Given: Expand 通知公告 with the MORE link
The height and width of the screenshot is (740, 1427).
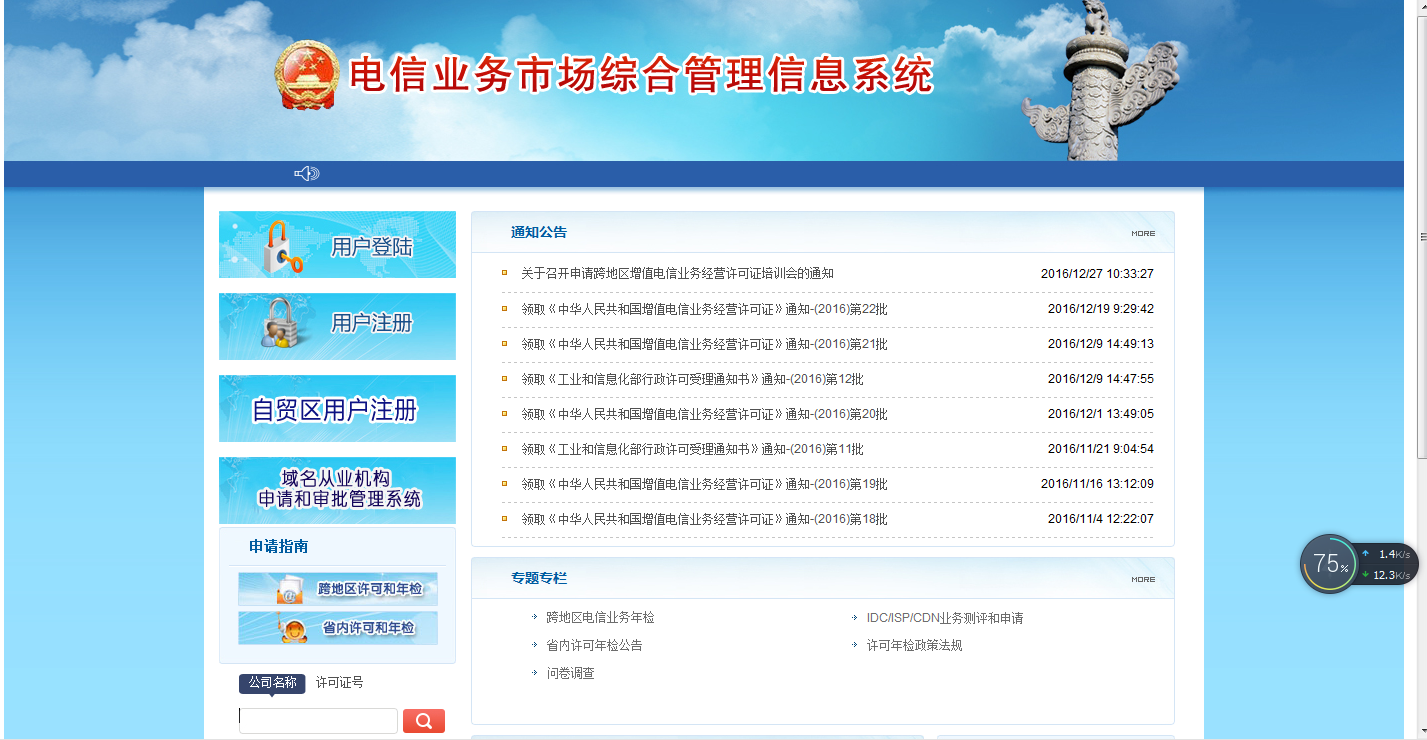Looking at the screenshot, I should point(1142,233).
